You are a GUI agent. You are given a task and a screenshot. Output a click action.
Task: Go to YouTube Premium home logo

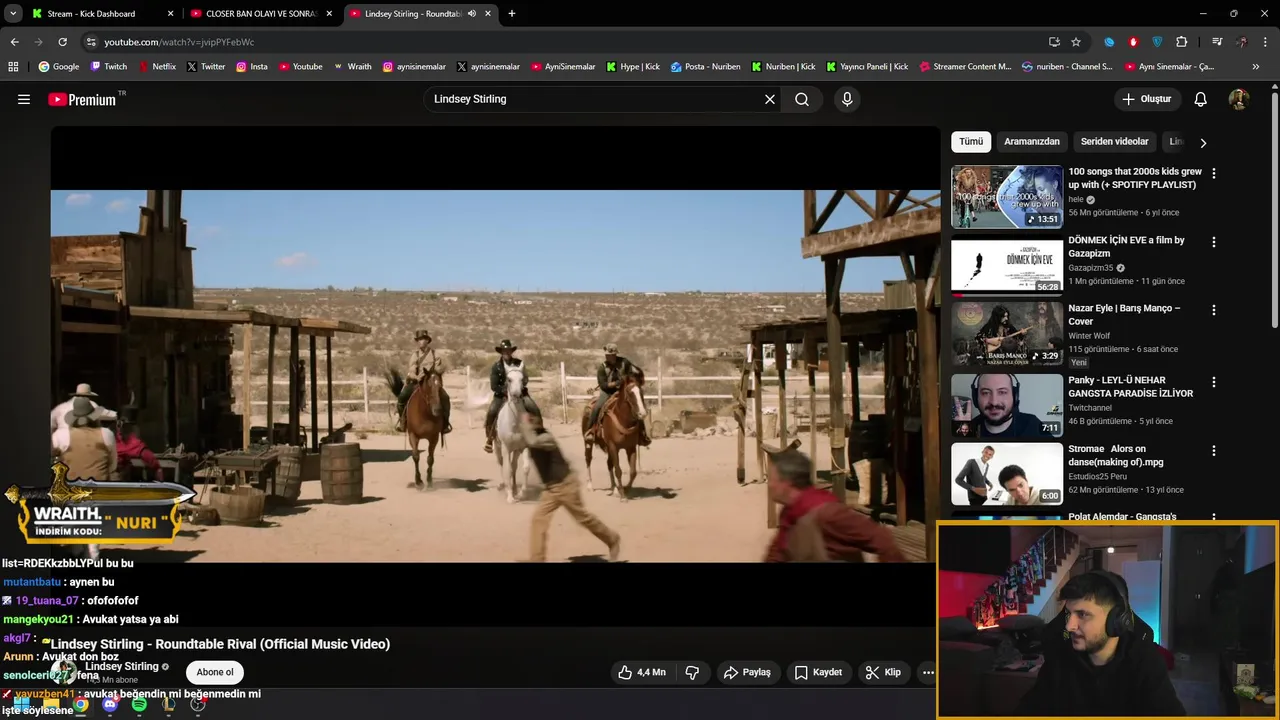(x=82, y=99)
